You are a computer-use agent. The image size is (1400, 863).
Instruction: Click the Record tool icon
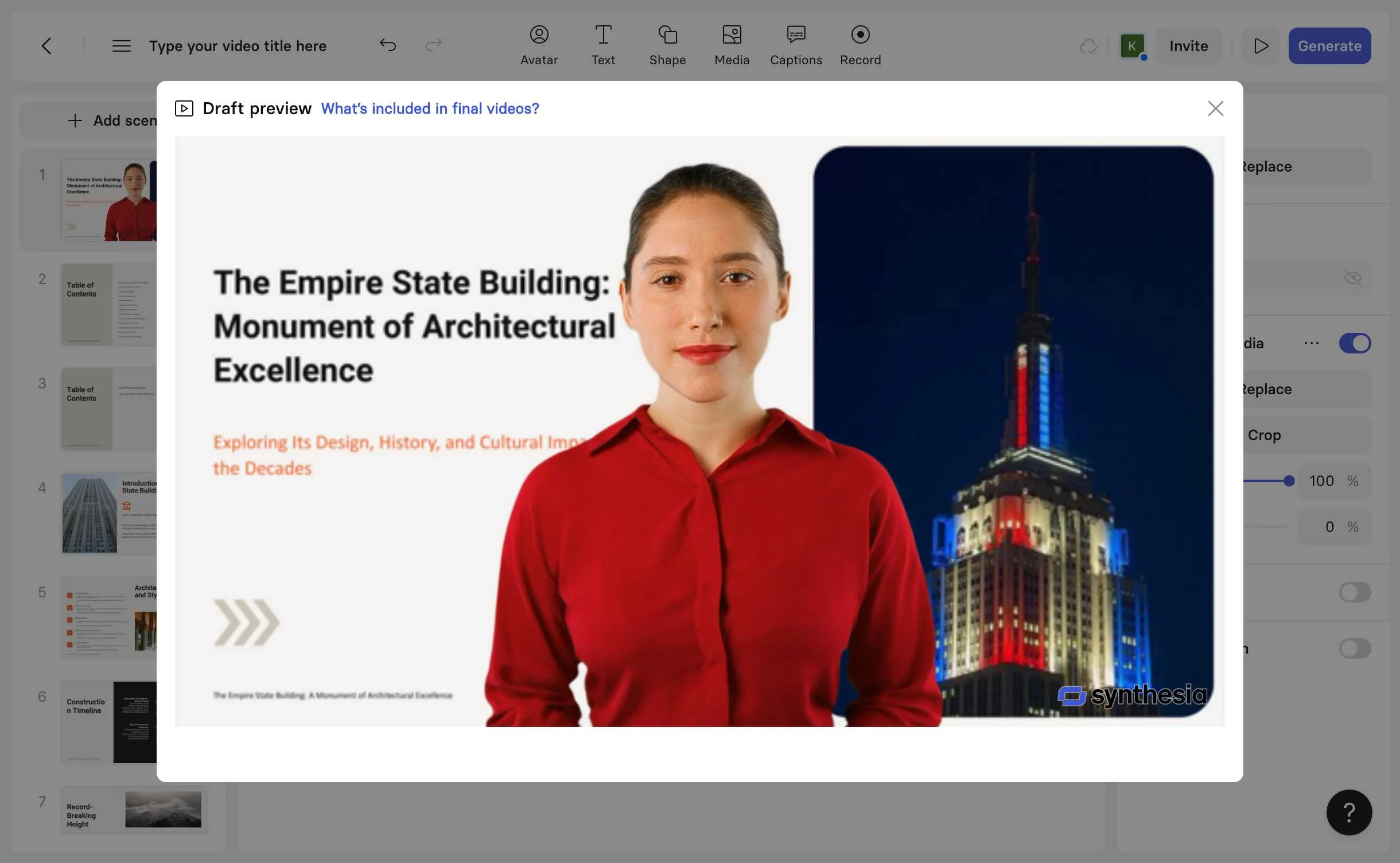[860, 35]
